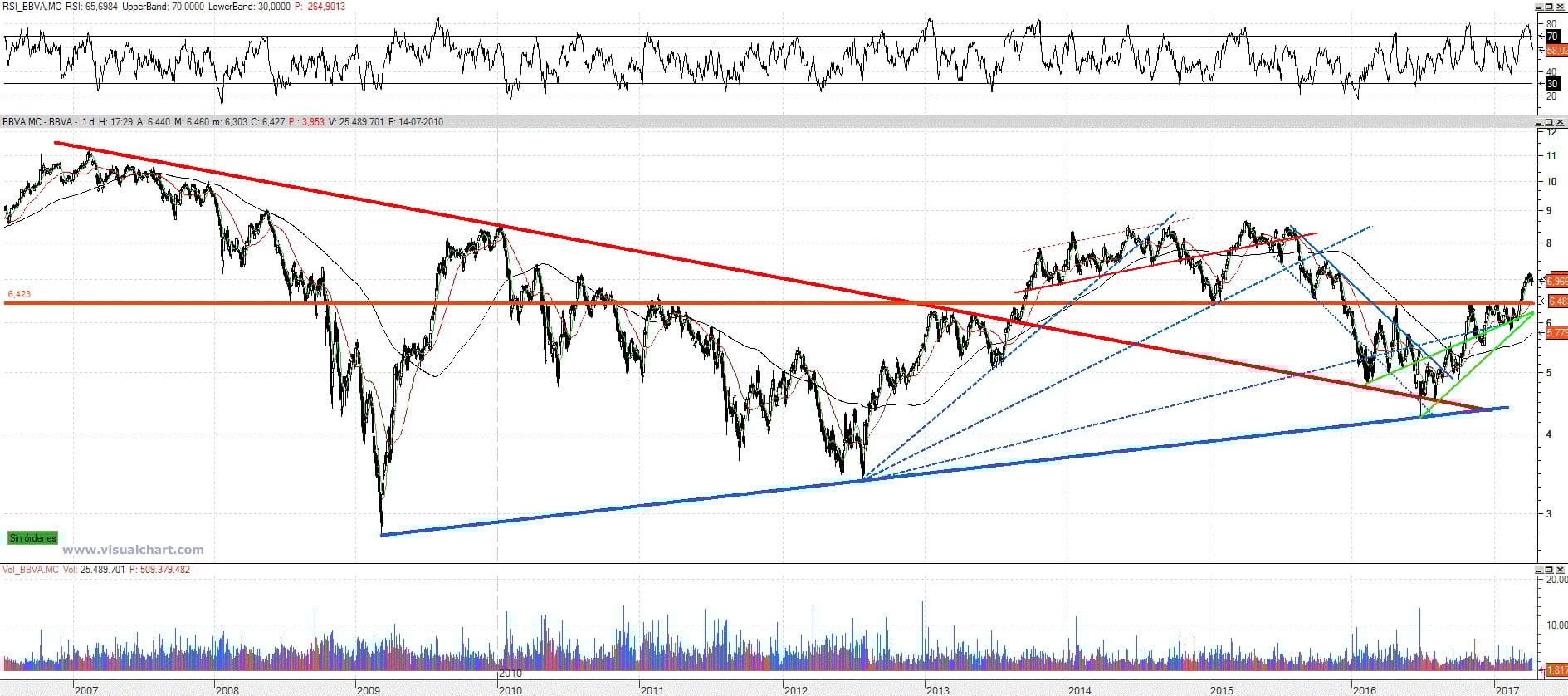Click the 12 tick on price scale

(x=1551, y=133)
